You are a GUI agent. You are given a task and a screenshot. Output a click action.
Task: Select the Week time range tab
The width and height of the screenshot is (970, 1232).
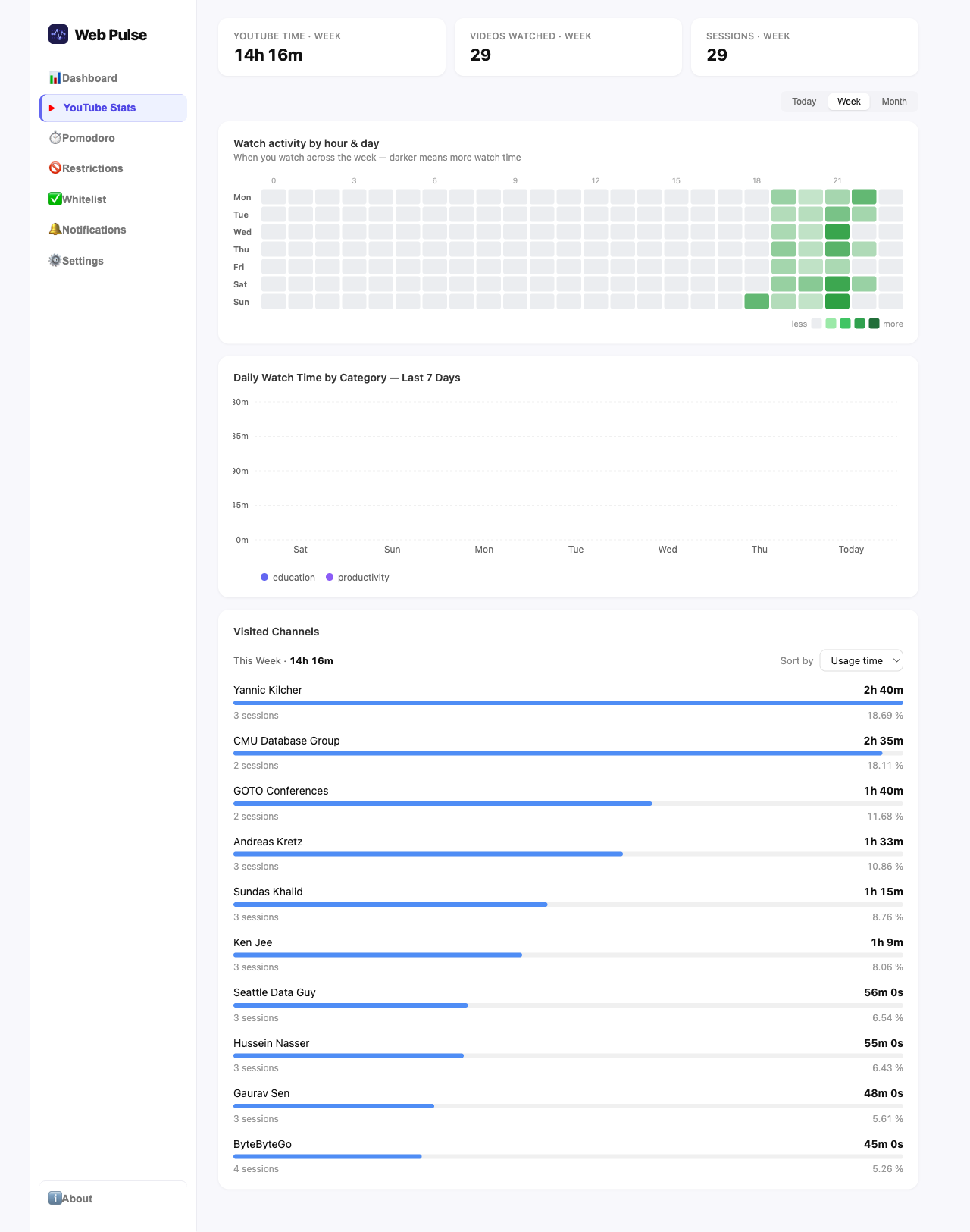(x=849, y=102)
